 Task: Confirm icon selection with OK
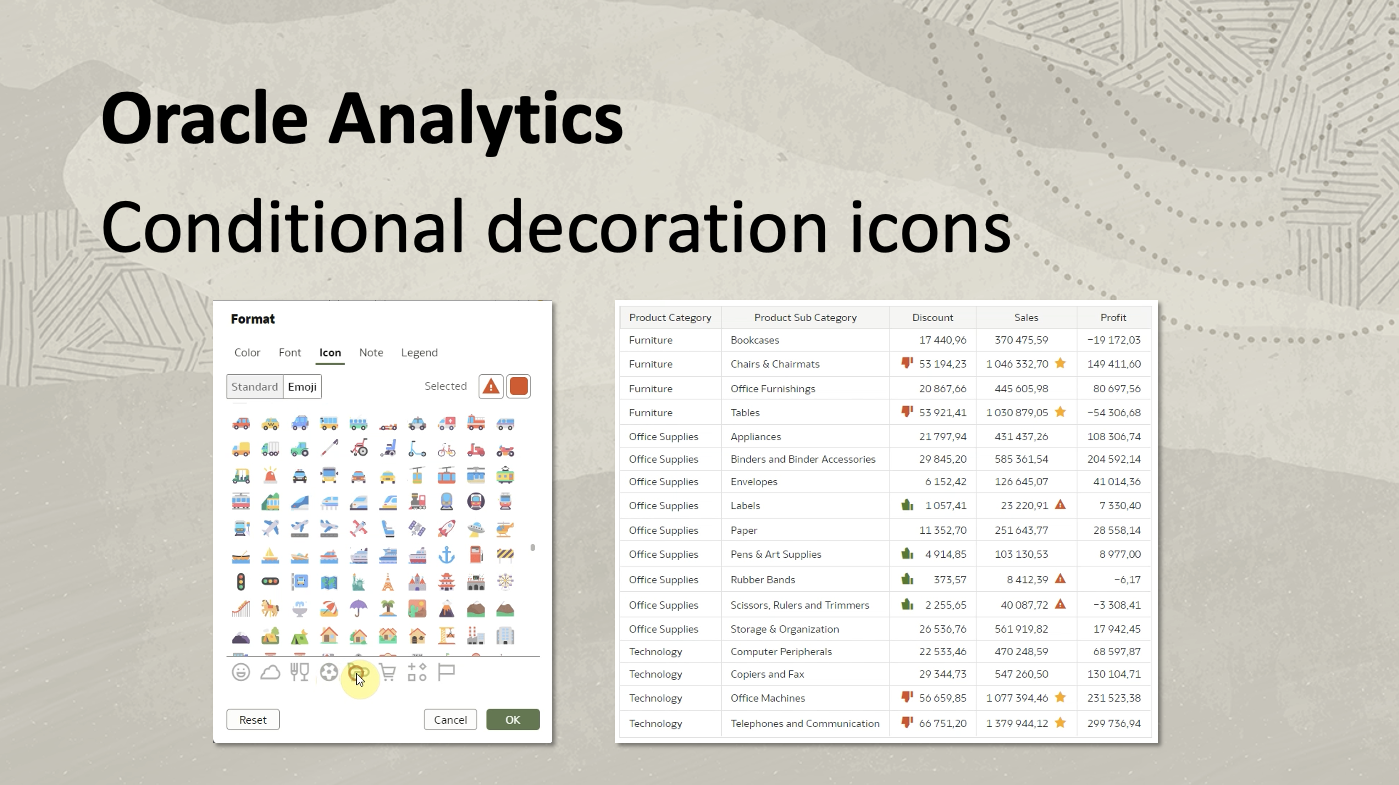point(512,719)
